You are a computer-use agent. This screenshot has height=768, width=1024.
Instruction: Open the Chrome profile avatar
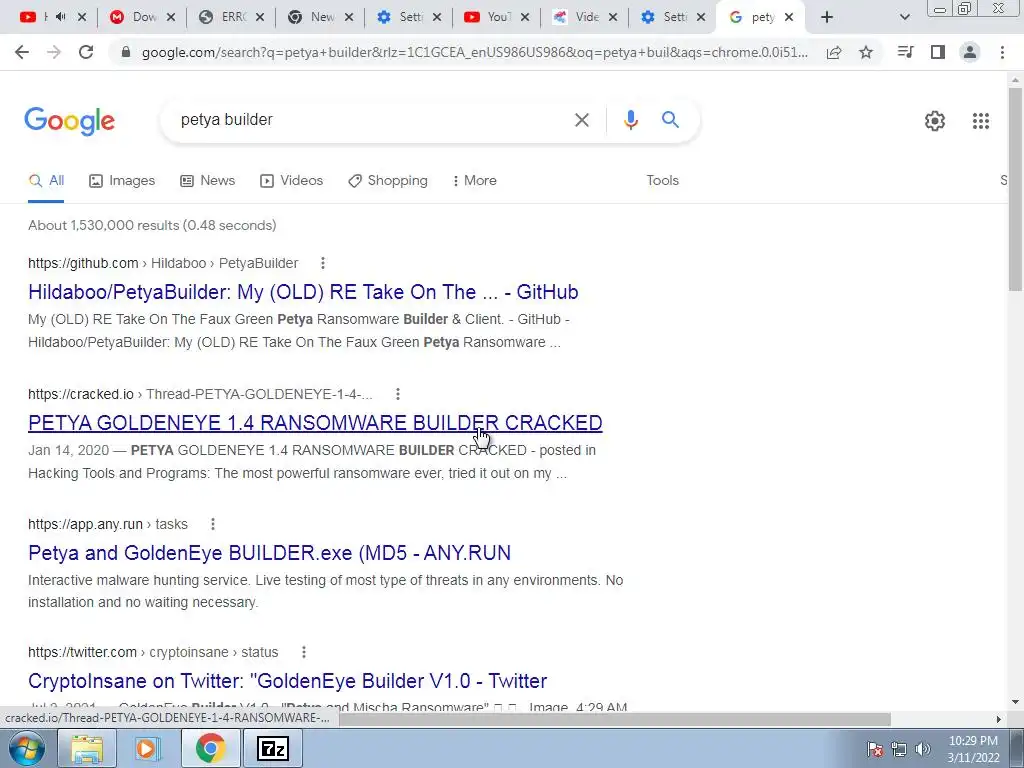[x=970, y=52]
